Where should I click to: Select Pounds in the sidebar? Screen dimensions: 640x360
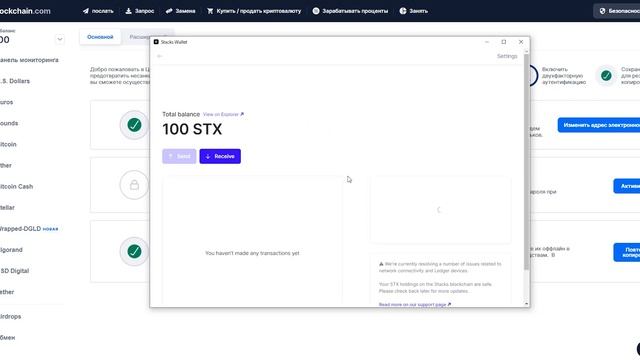[x=9, y=123]
